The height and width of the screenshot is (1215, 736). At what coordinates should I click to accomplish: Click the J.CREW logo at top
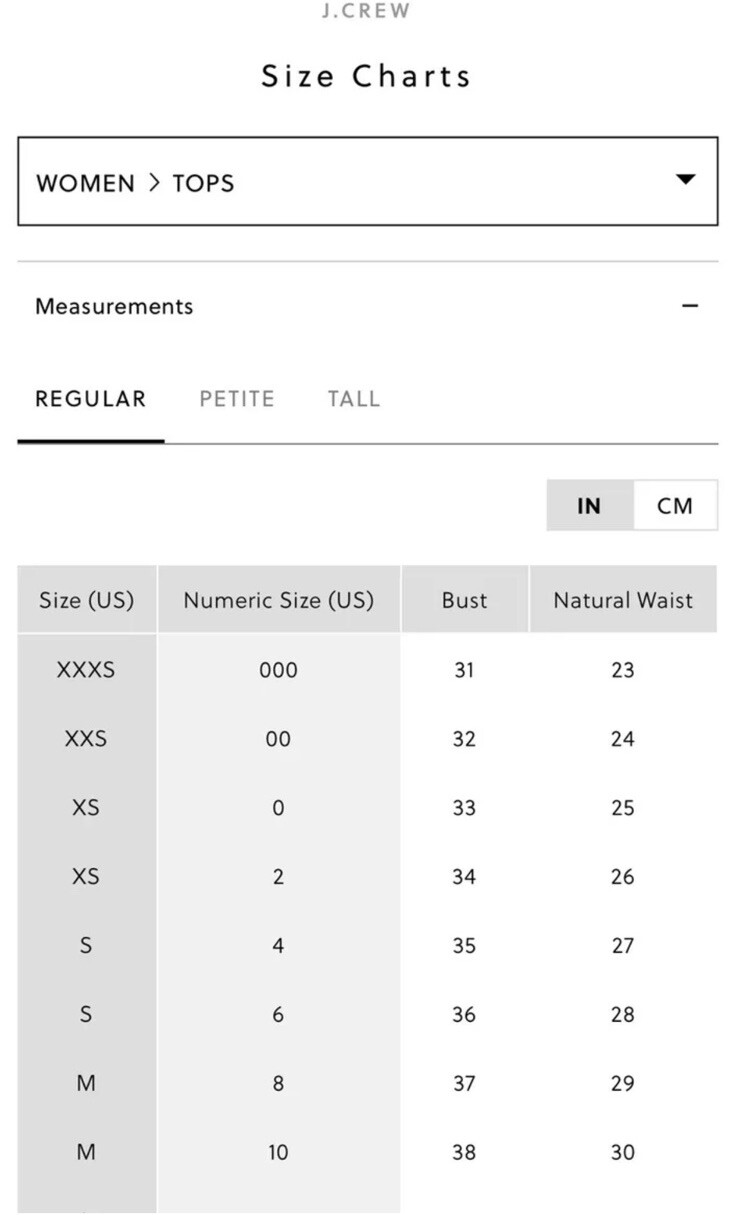tap(366, 12)
